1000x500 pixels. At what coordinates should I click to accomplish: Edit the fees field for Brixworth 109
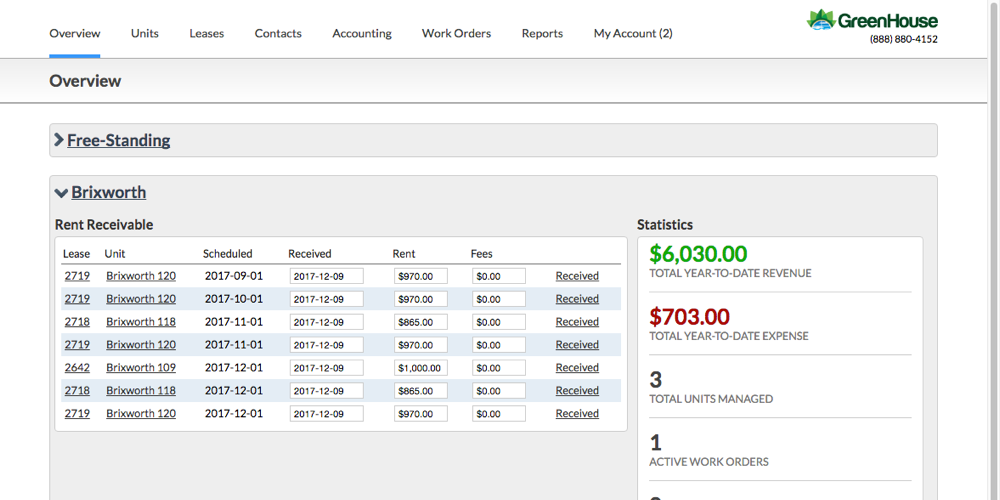(x=498, y=368)
